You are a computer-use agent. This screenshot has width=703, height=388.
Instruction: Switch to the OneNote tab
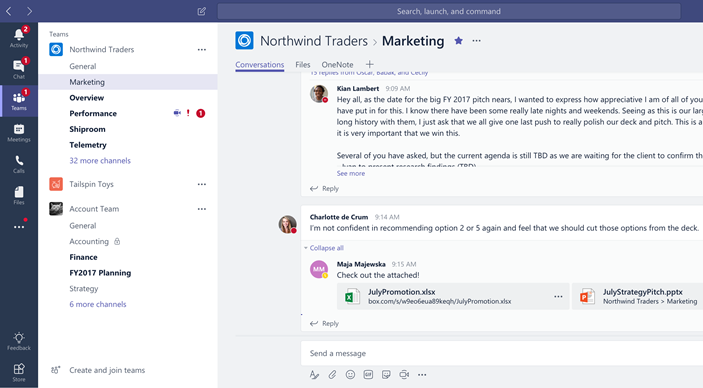tap(337, 65)
